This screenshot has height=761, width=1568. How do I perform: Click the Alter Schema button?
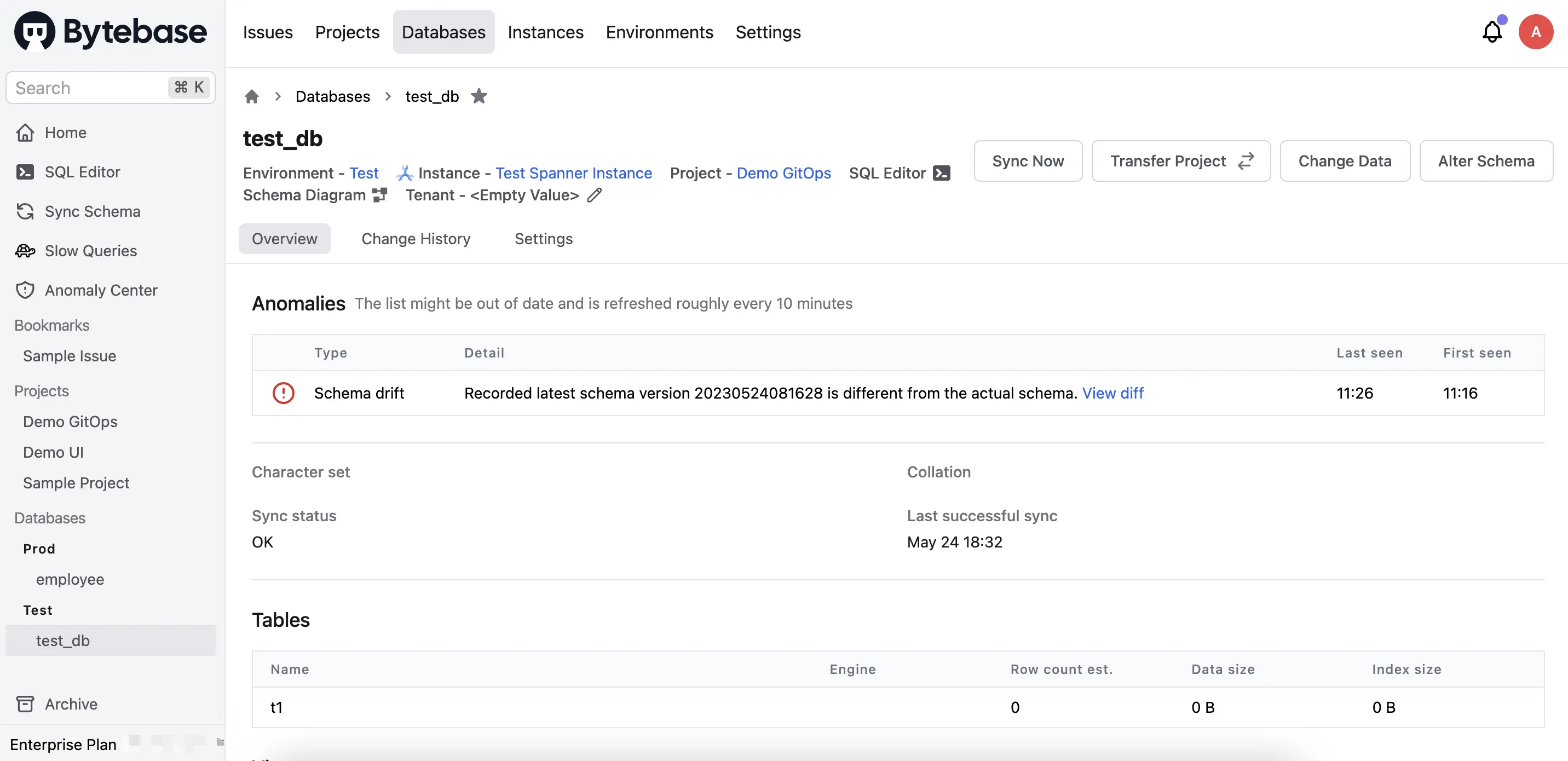point(1486,161)
